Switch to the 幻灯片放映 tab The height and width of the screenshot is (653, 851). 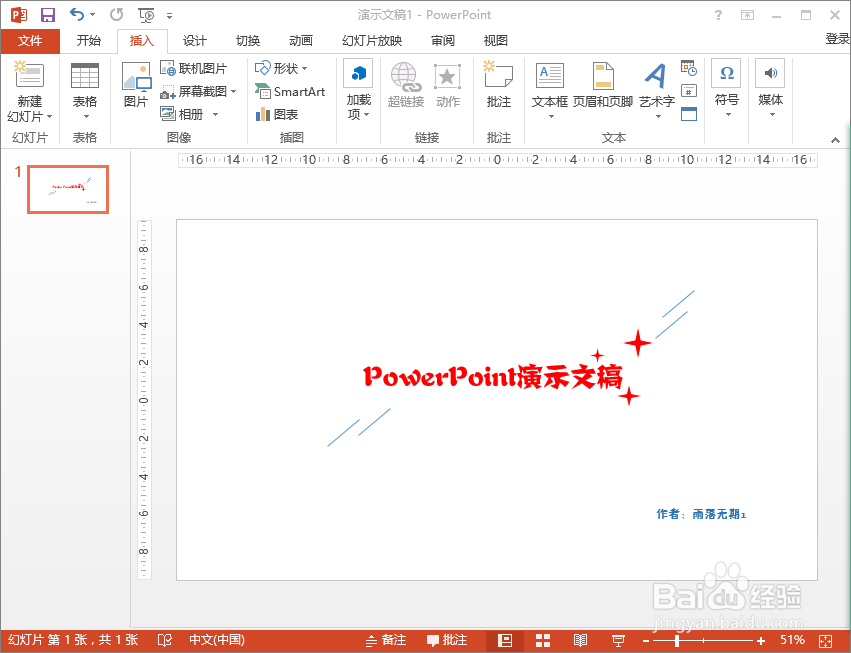tap(372, 41)
